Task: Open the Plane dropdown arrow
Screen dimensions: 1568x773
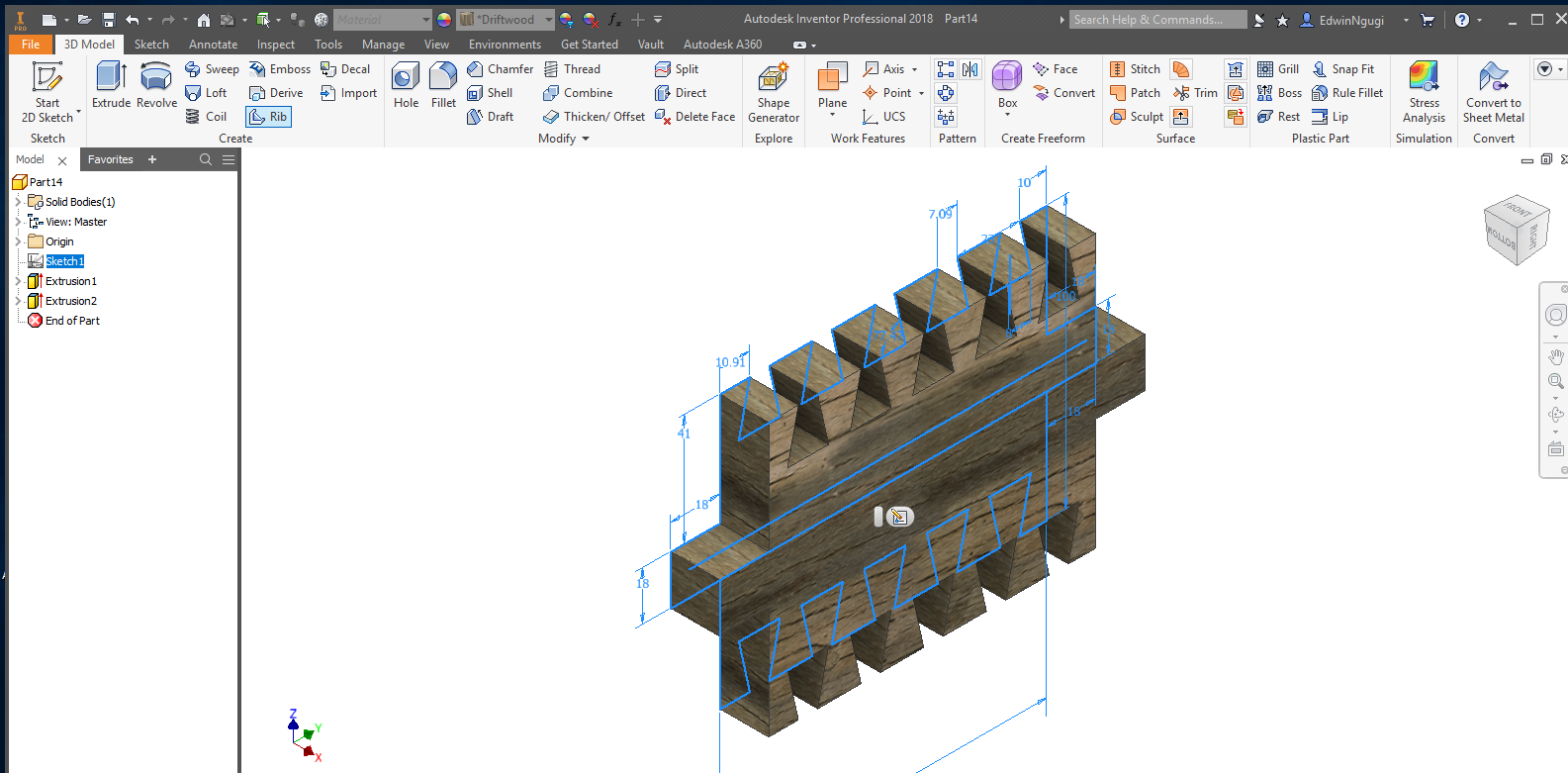Action: coord(833,115)
